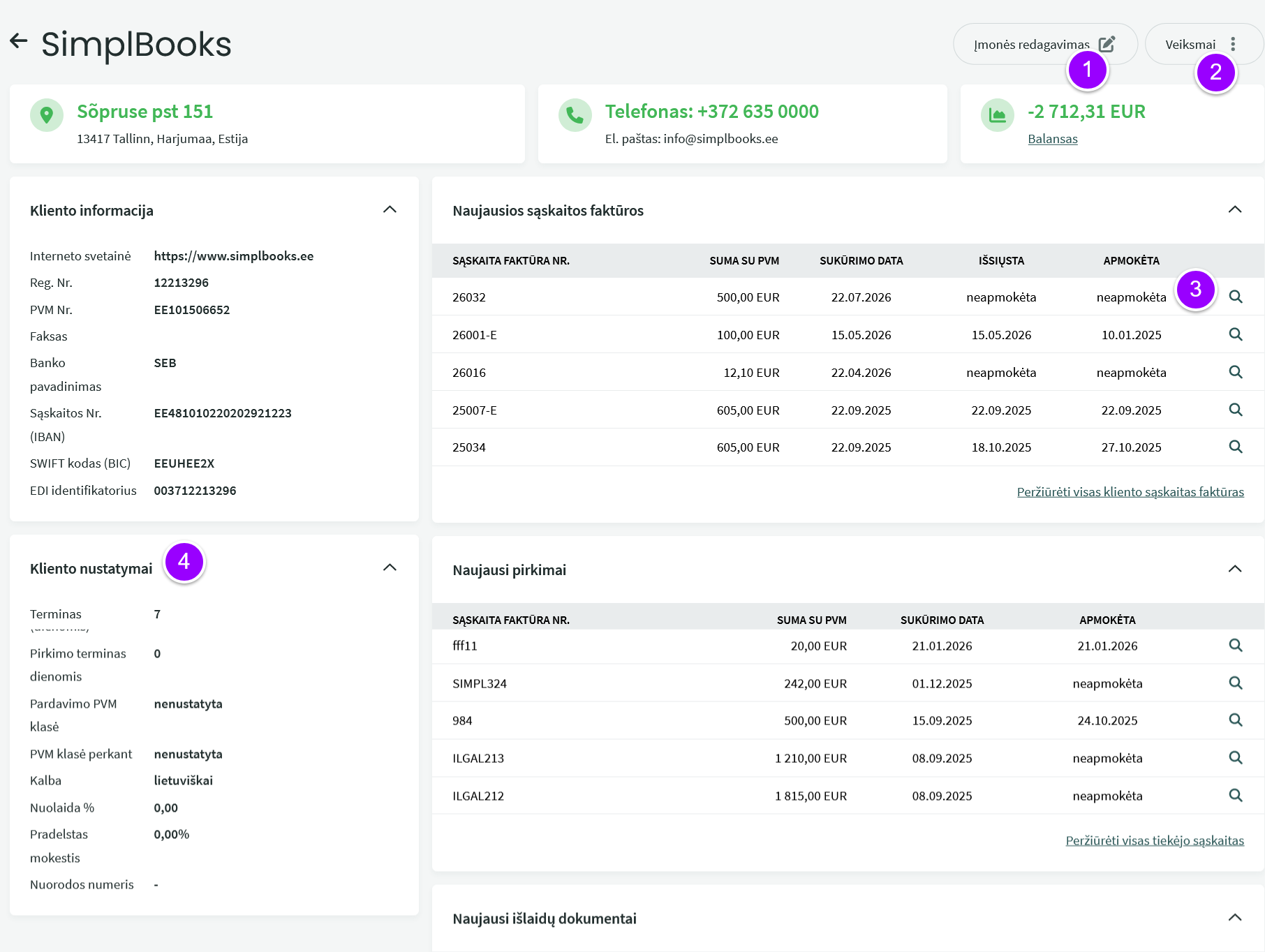The height and width of the screenshot is (952, 1265).
Task: Click the green phone icon
Action: (x=575, y=115)
